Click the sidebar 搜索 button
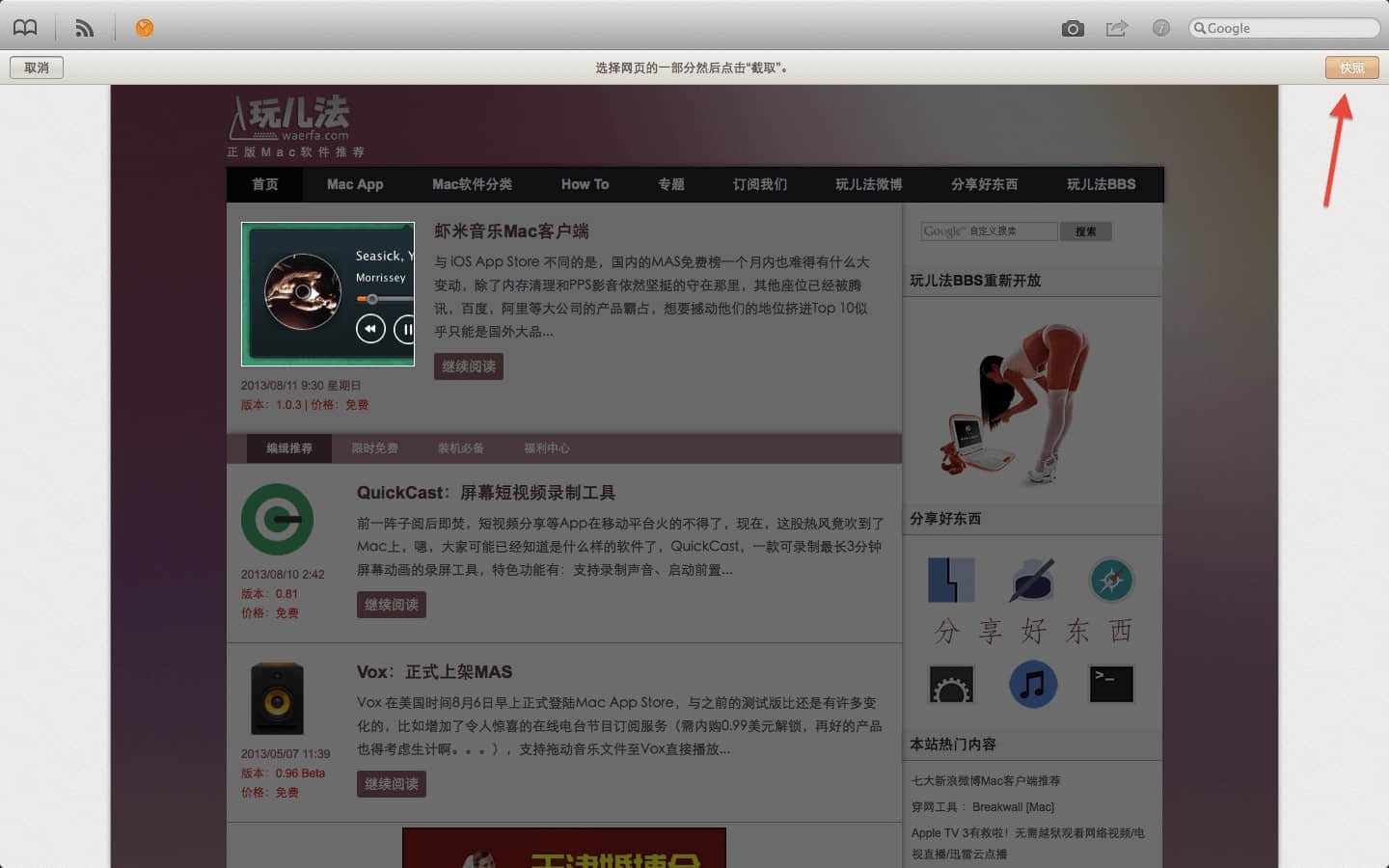Image resolution: width=1389 pixels, height=868 pixels. 1086,231
